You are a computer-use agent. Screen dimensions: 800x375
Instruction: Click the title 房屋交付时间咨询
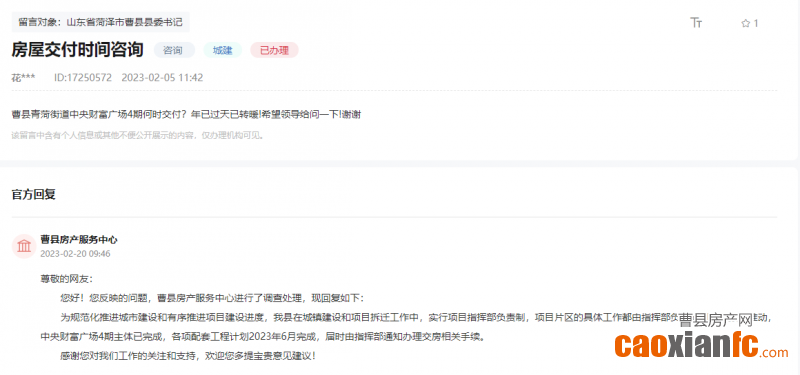coord(78,50)
